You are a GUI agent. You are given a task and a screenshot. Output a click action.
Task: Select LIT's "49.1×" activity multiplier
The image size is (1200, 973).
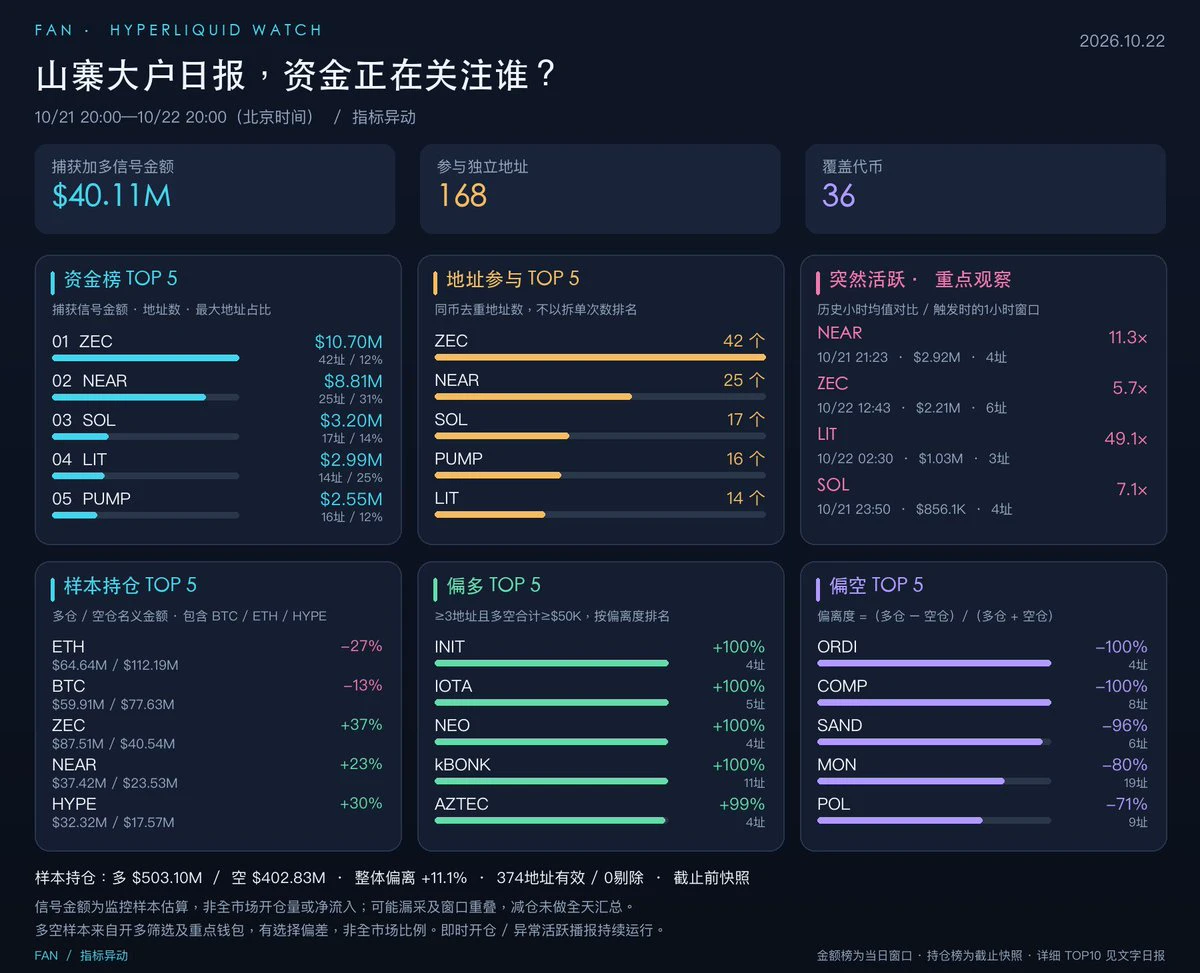(1126, 439)
